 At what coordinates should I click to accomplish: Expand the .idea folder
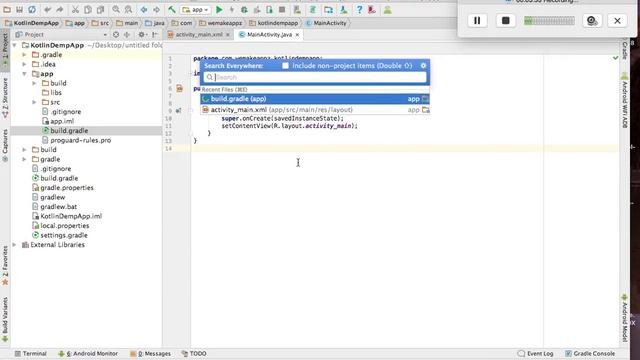24,64
